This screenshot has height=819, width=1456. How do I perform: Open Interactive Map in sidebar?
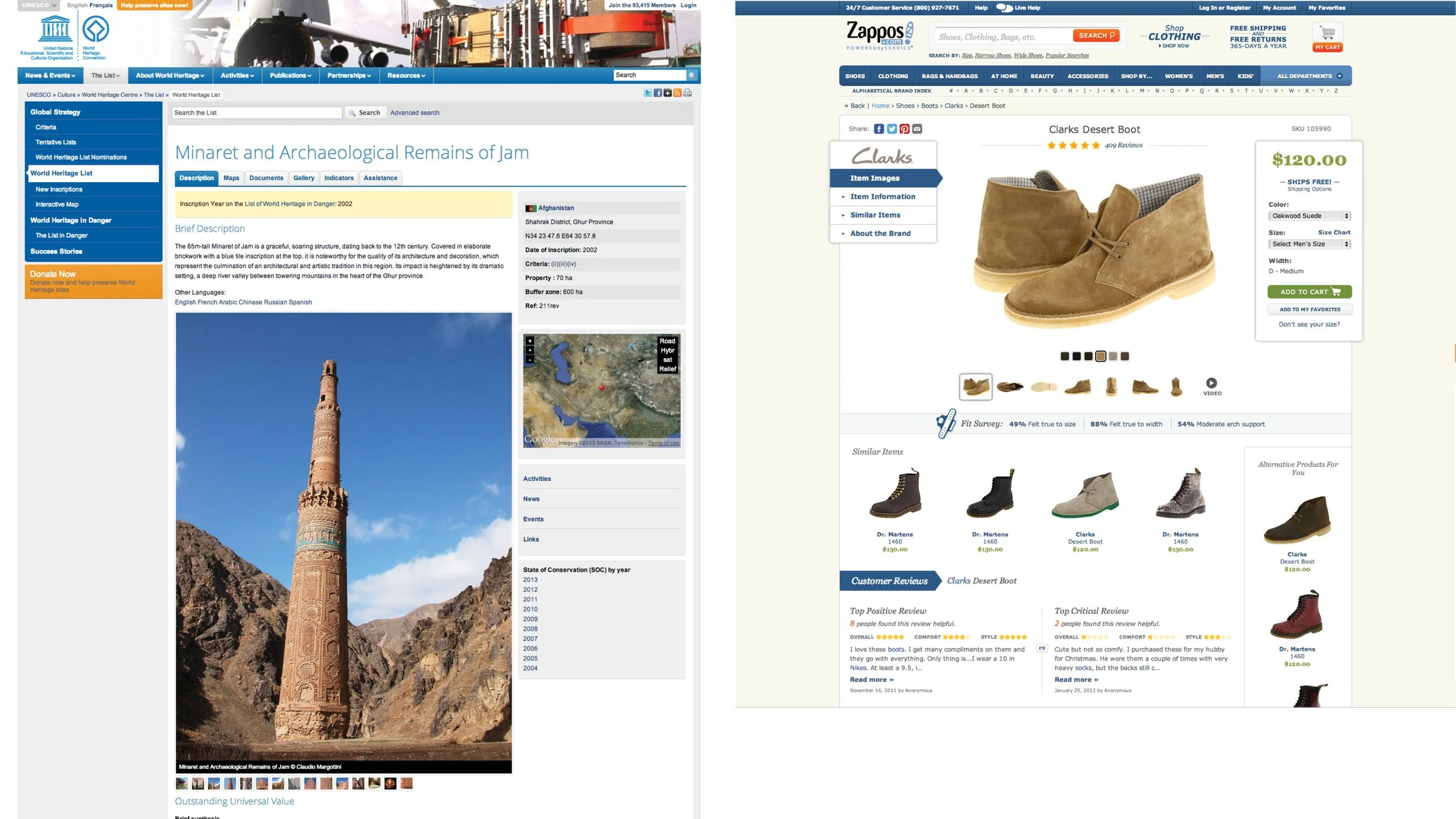click(56, 204)
